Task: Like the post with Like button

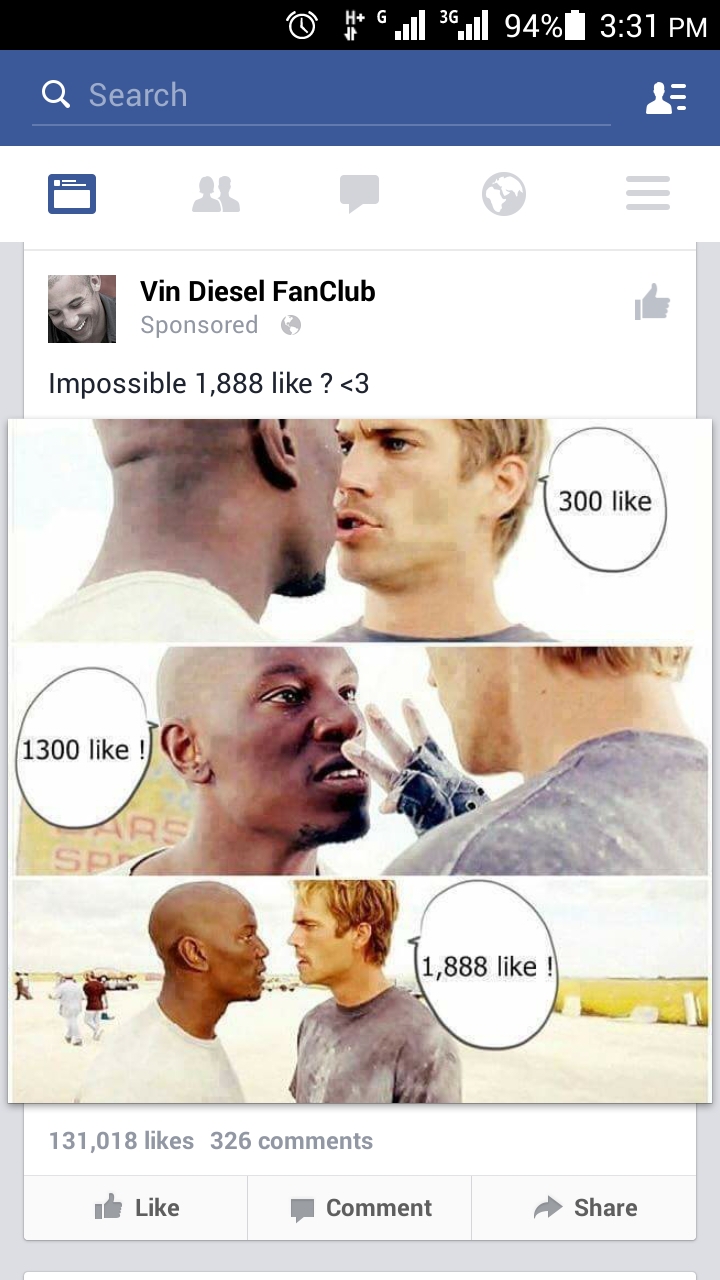Action: click(x=136, y=1208)
